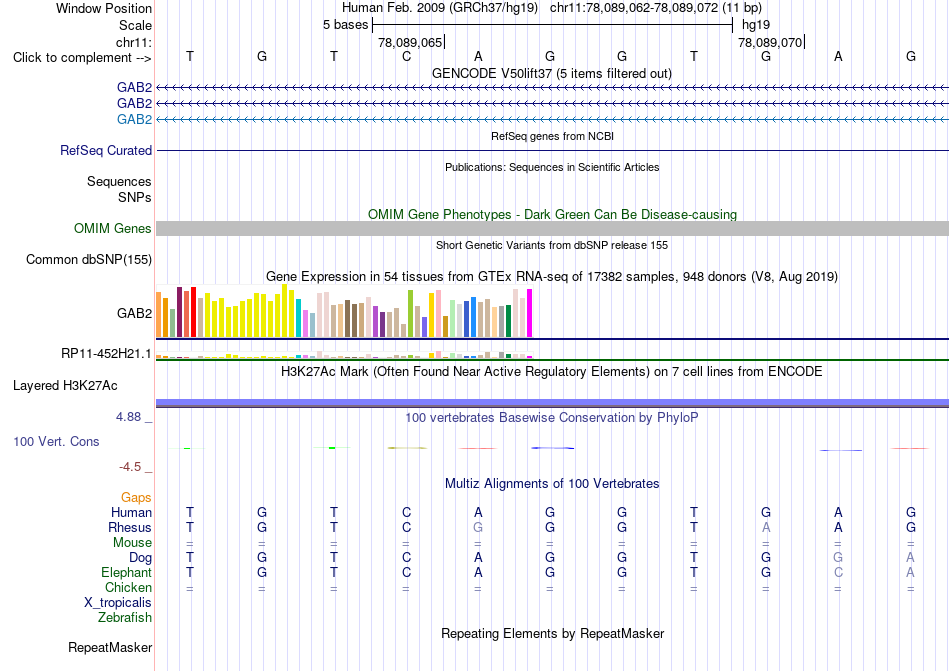Click the 'Click to complement -->' label
The height and width of the screenshot is (671, 950).
coord(82,58)
